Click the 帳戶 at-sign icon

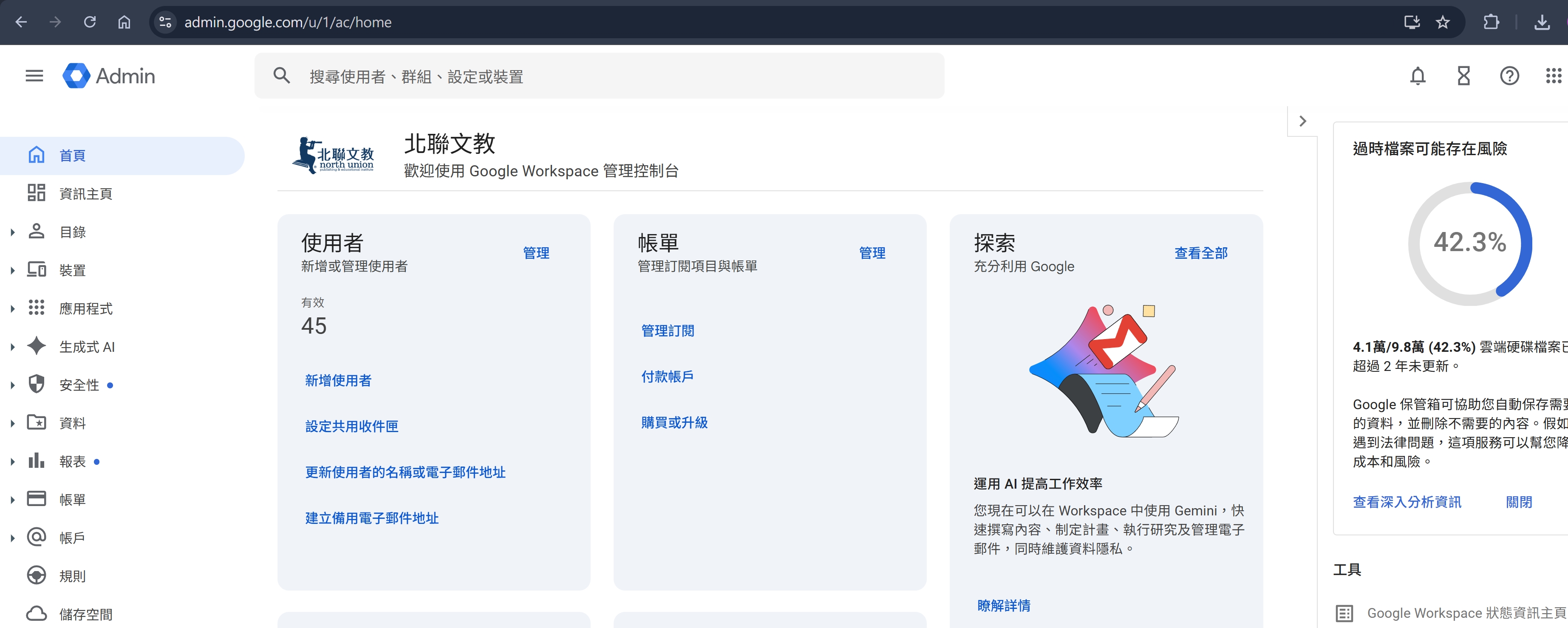pyautogui.click(x=37, y=537)
